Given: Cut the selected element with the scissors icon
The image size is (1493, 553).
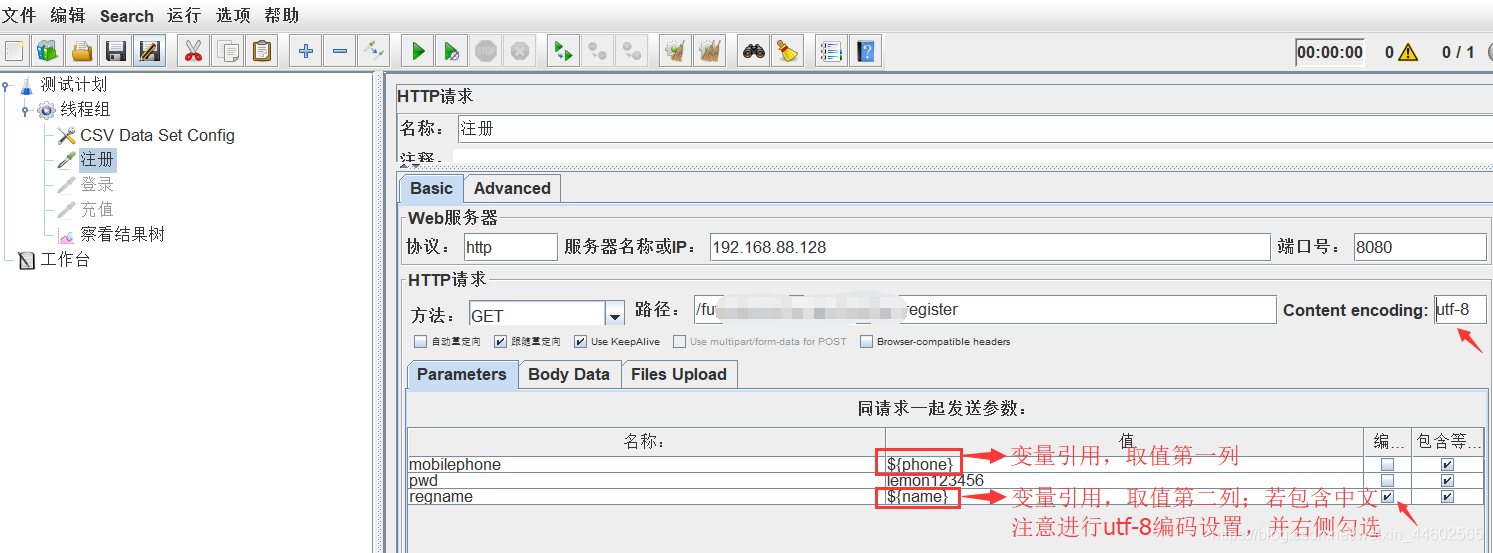Looking at the screenshot, I should [x=193, y=50].
